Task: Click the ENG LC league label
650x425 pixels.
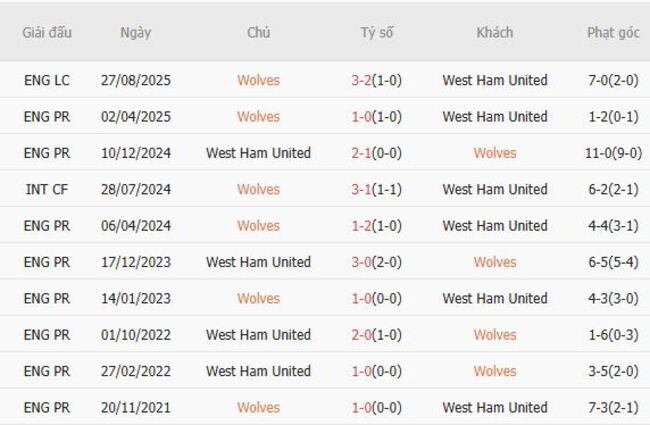Action: pyautogui.click(x=47, y=80)
